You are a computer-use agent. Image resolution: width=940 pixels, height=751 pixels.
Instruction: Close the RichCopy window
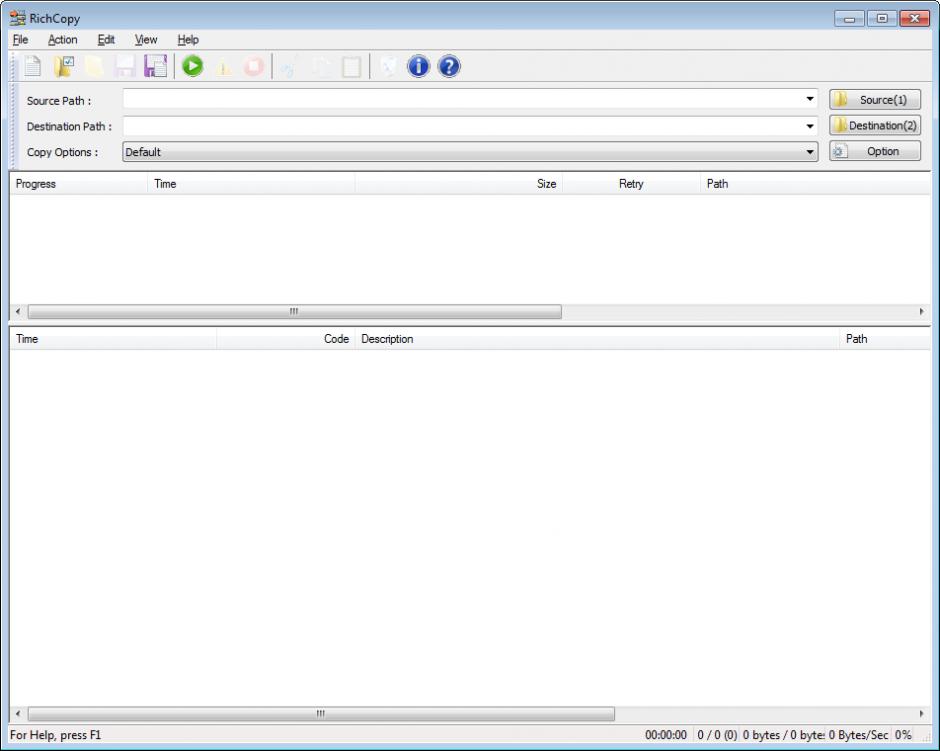tap(915, 19)
